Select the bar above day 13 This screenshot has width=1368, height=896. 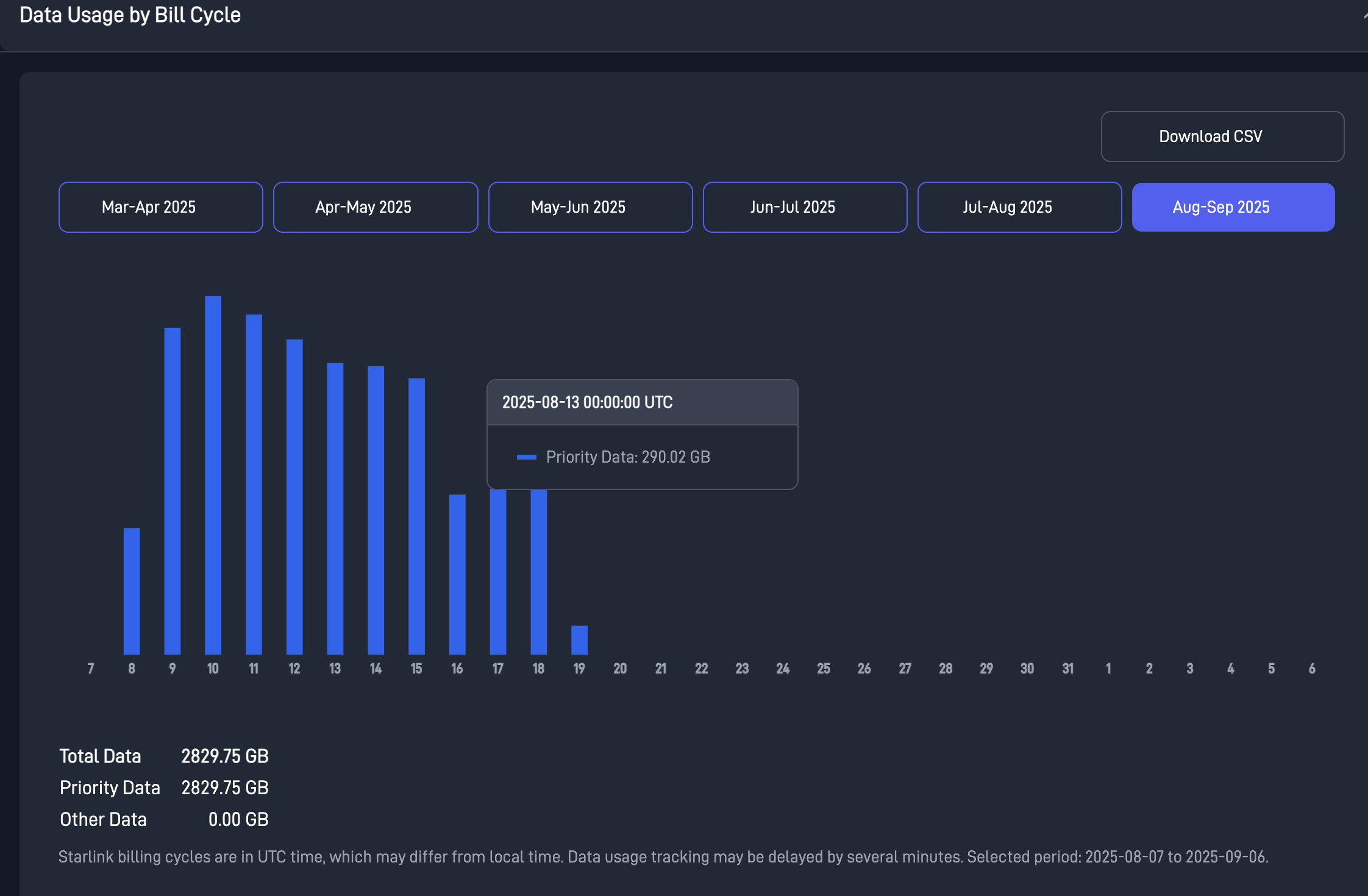(x=335, y=509)
